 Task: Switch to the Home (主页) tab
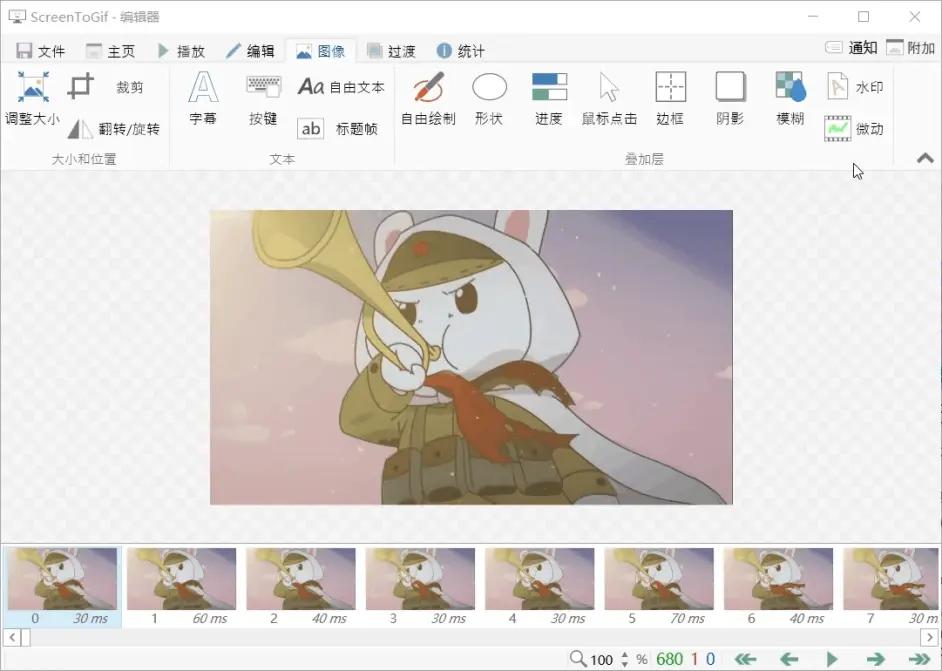click(x=110, y=51)
